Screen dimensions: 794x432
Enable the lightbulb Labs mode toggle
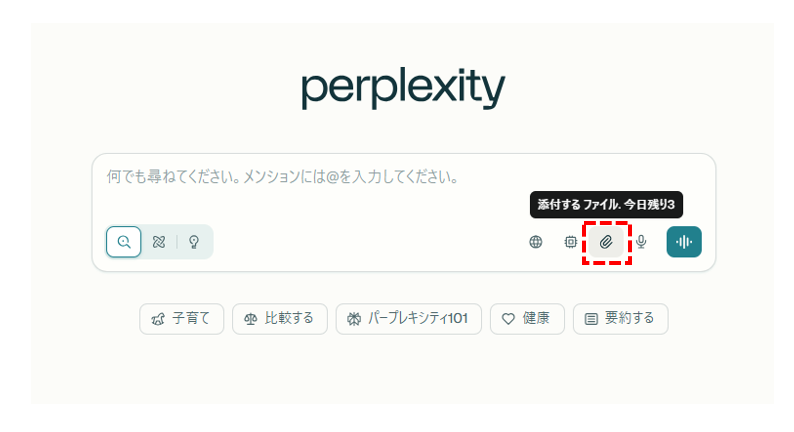coord(194,242)
